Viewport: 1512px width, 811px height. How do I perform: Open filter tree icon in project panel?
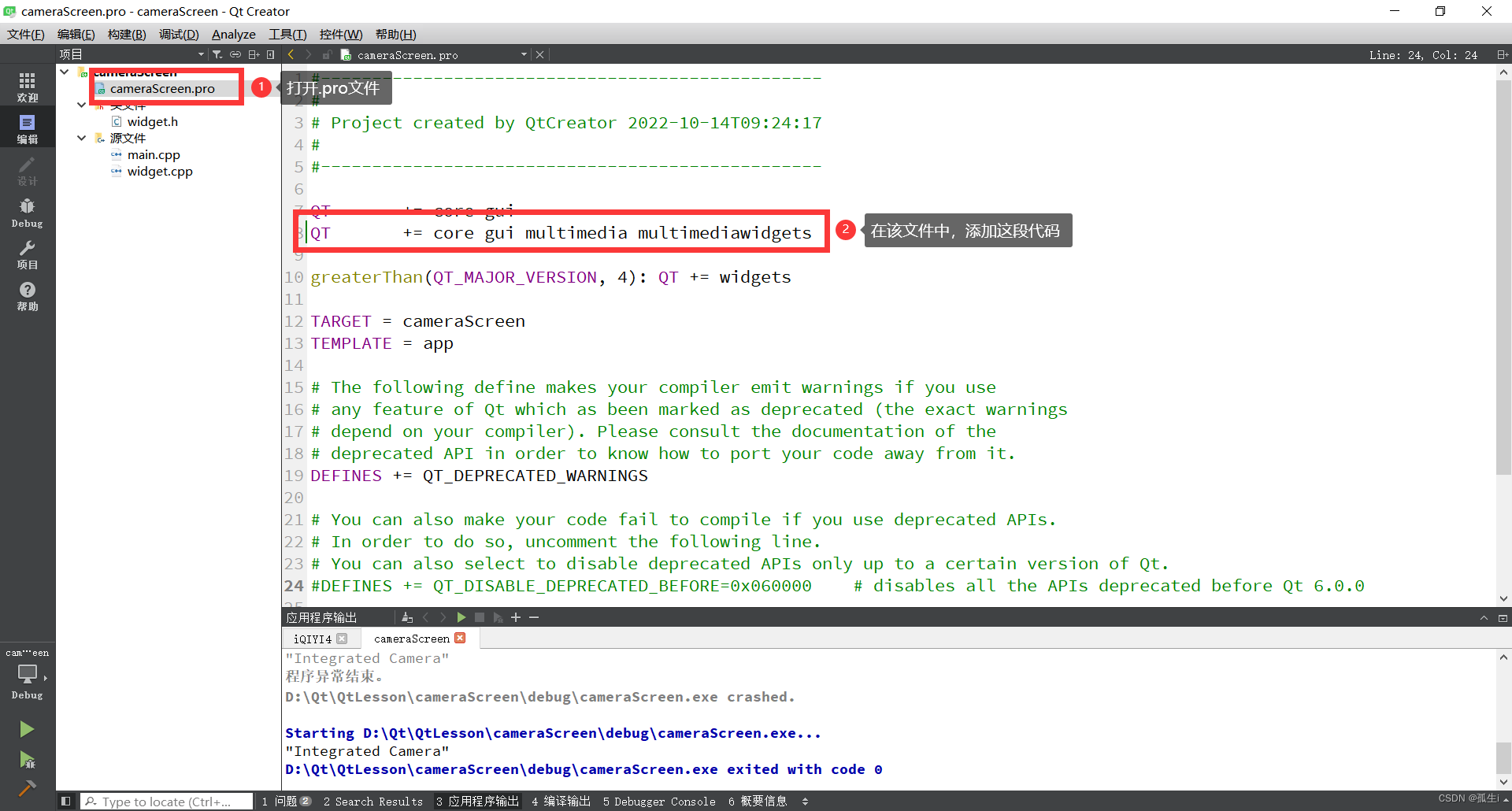tap(217, 54)
